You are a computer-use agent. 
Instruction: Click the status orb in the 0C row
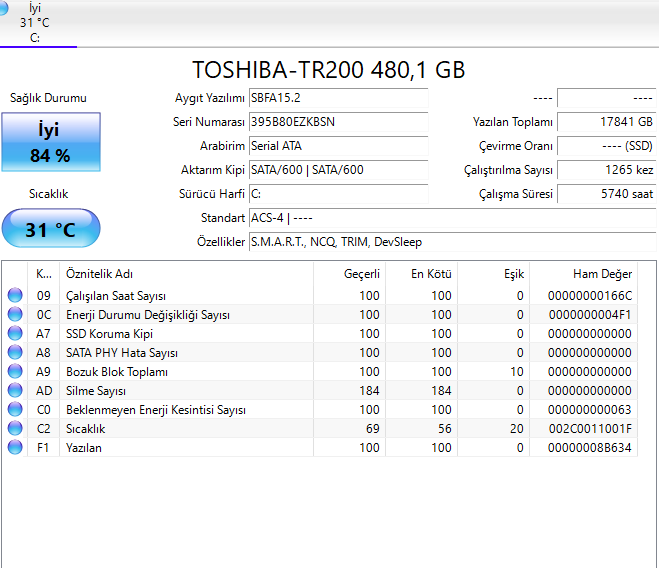(x=15, y=314)
